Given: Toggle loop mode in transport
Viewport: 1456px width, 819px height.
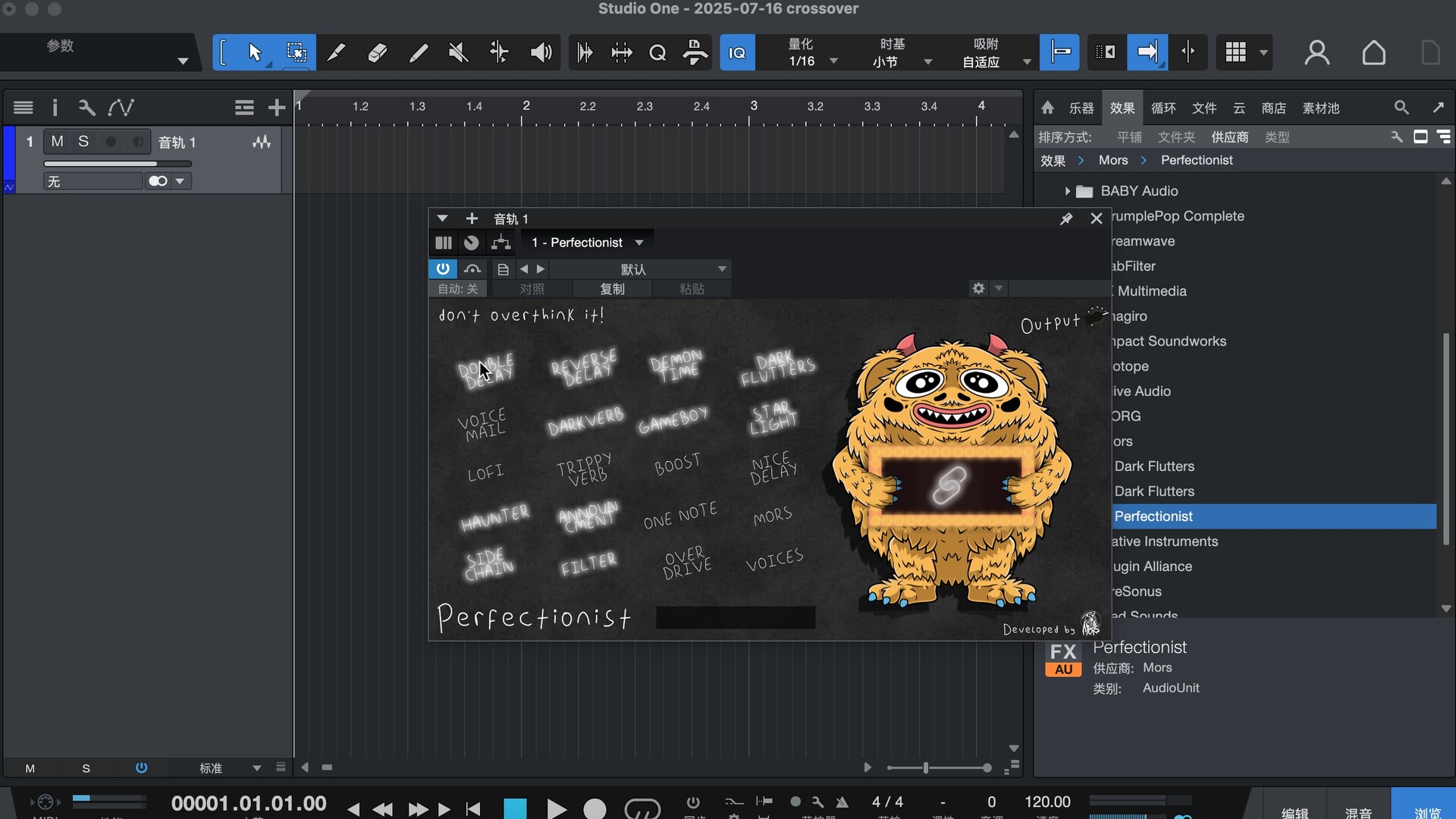Looking at the screenshot, I should point(642,809).
